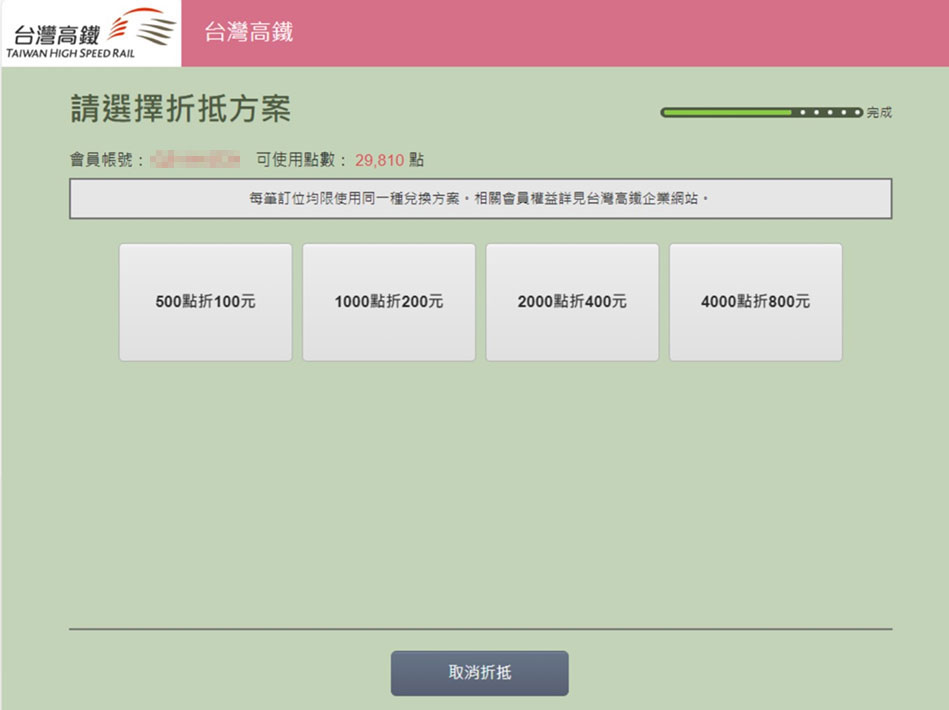Click the 完成 progress label
949x710 pixels.
pyautogui.click(x=879, y=112)
